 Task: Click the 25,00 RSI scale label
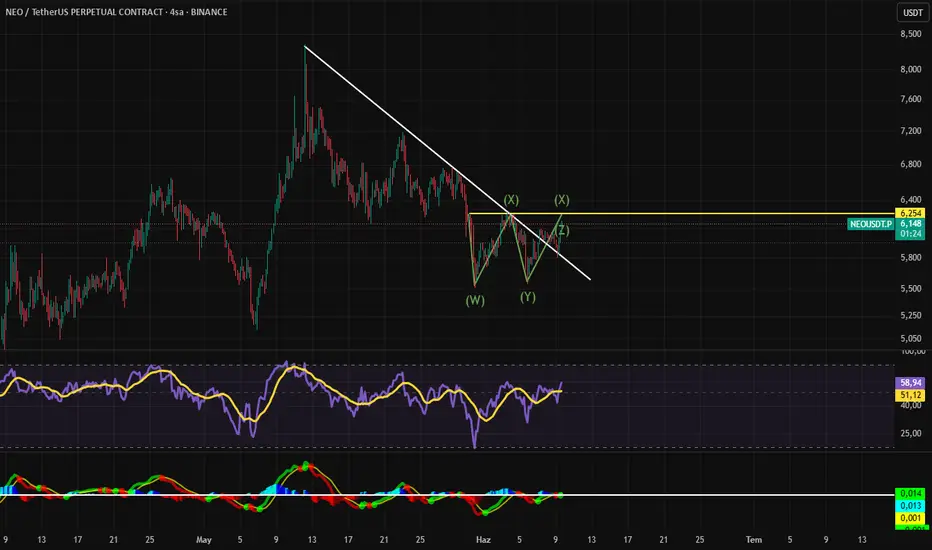[x=911, y=433]
